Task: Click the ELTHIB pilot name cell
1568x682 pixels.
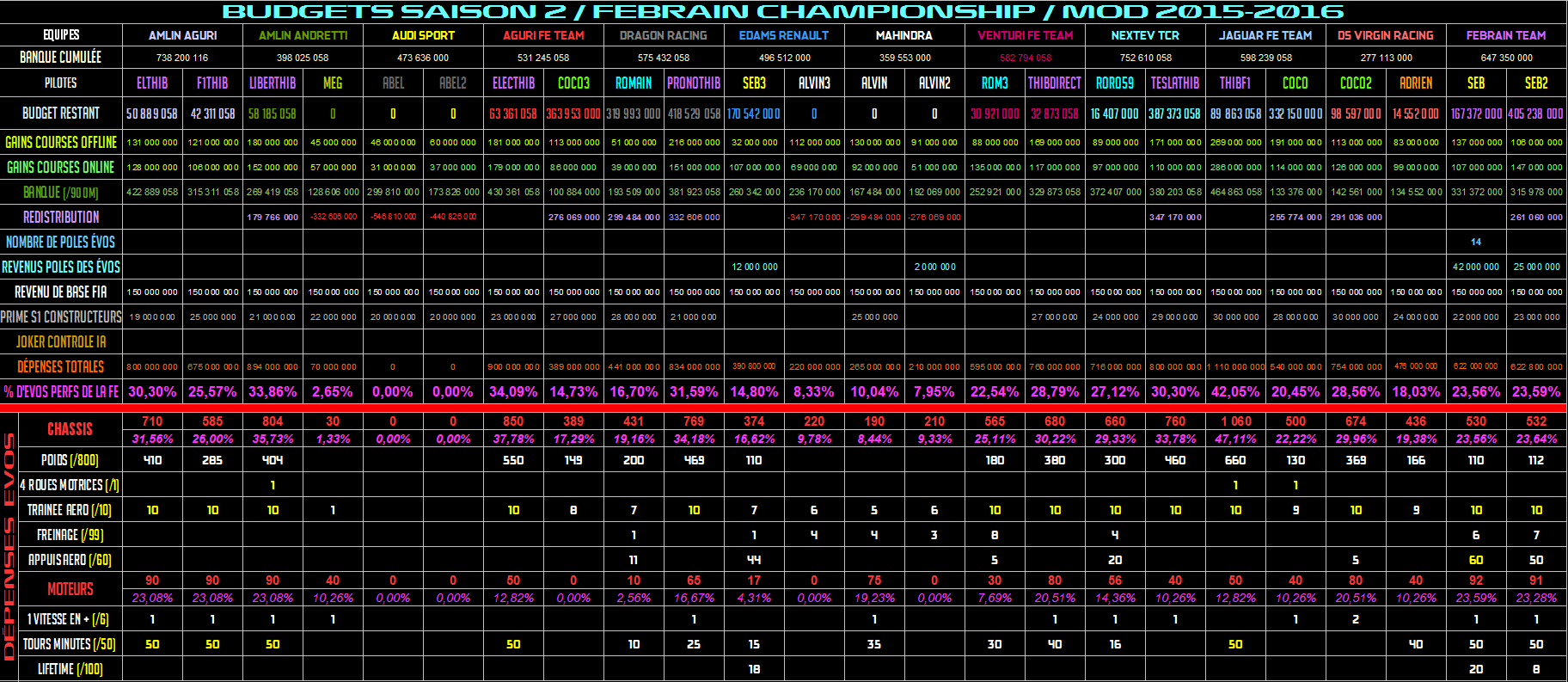Action: (152, 83)
